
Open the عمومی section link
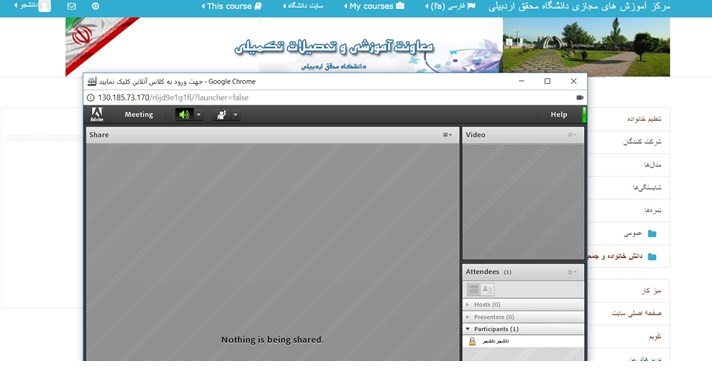(x=633, y=233)
